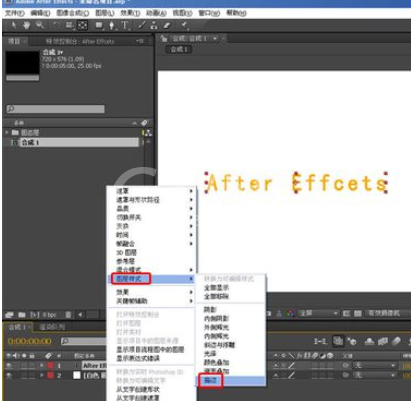
Task: Select the Puppet Pin tool
Action: point(184,25)
